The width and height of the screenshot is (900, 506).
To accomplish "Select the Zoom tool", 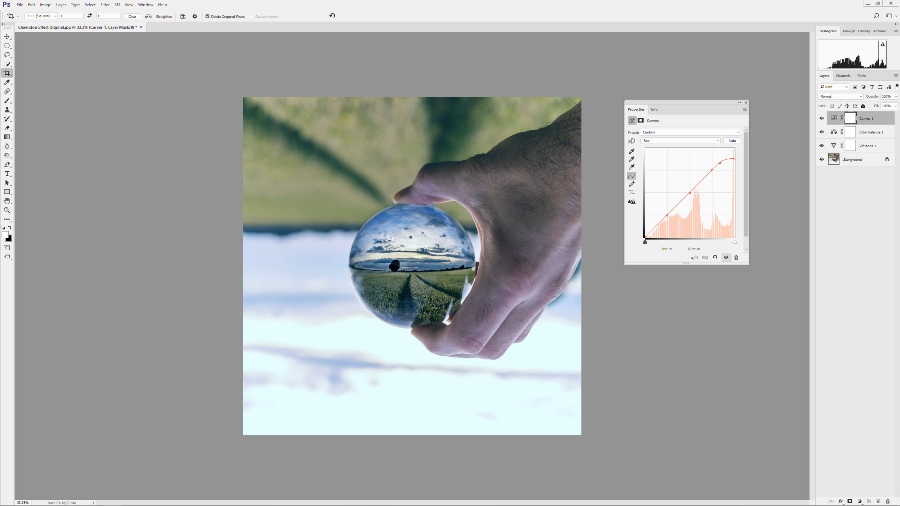I will [x=7, y=210].
